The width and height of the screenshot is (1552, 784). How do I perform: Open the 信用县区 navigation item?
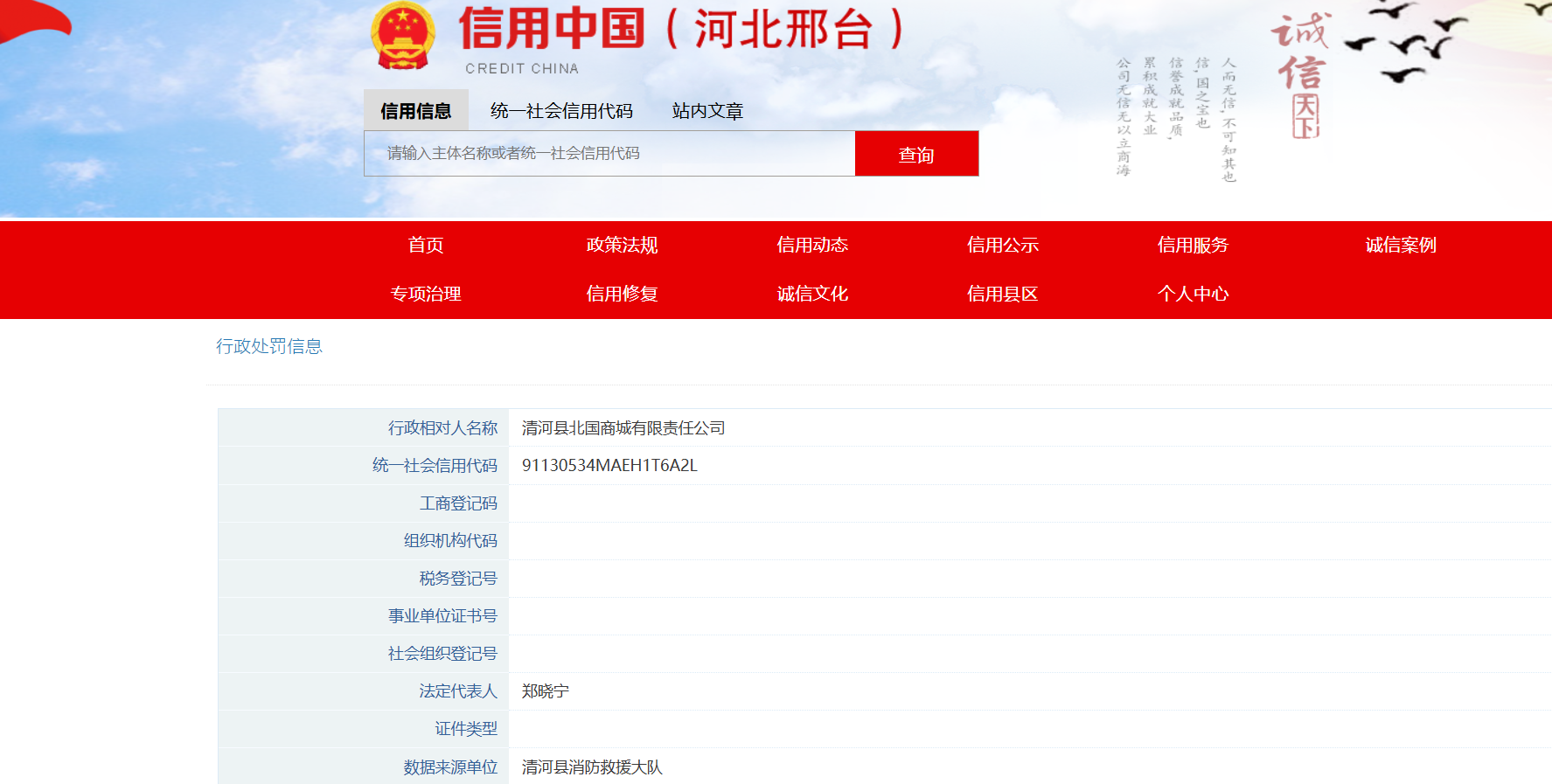(1002, 295)
